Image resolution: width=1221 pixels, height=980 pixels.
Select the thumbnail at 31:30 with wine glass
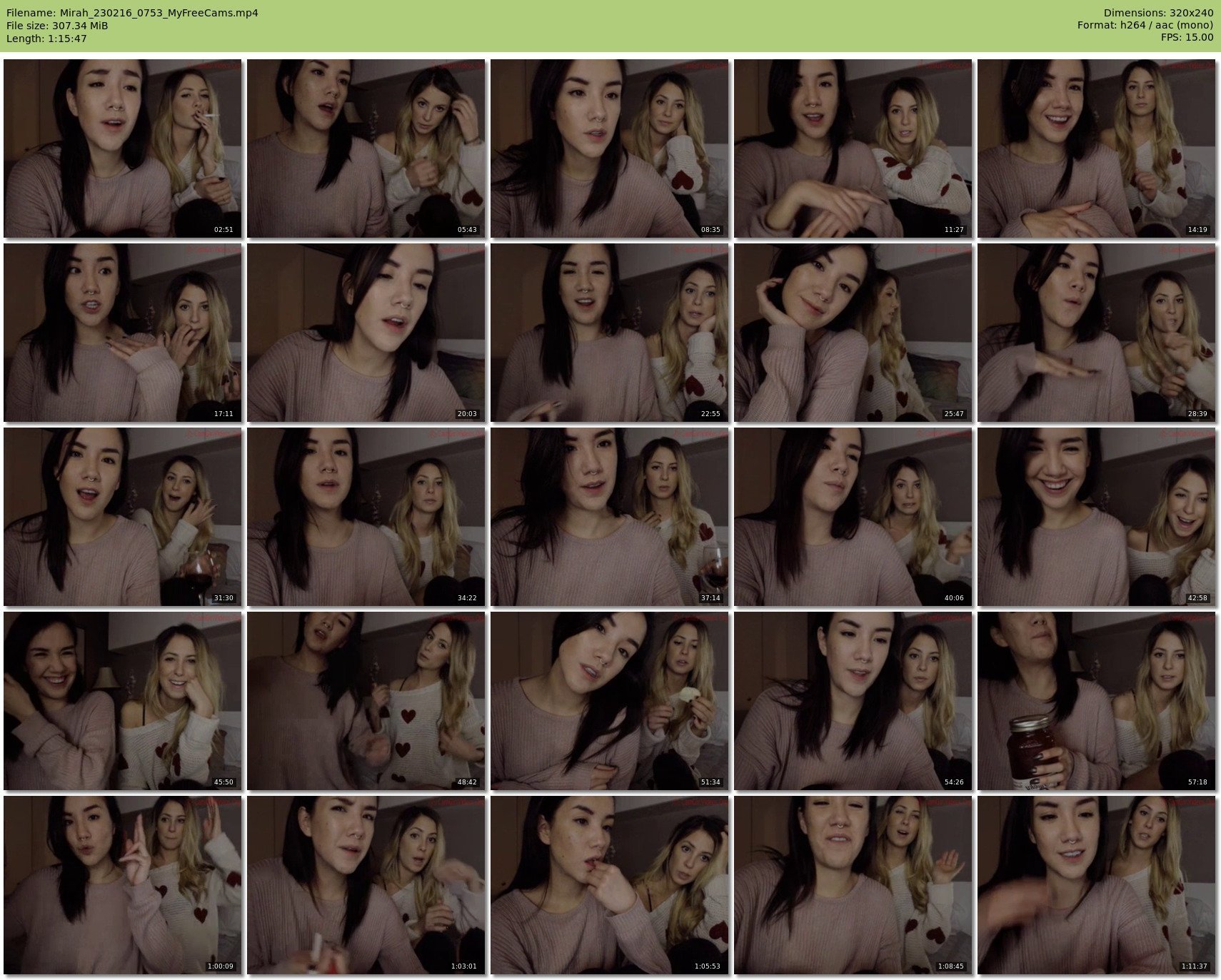tap(122, 517)
